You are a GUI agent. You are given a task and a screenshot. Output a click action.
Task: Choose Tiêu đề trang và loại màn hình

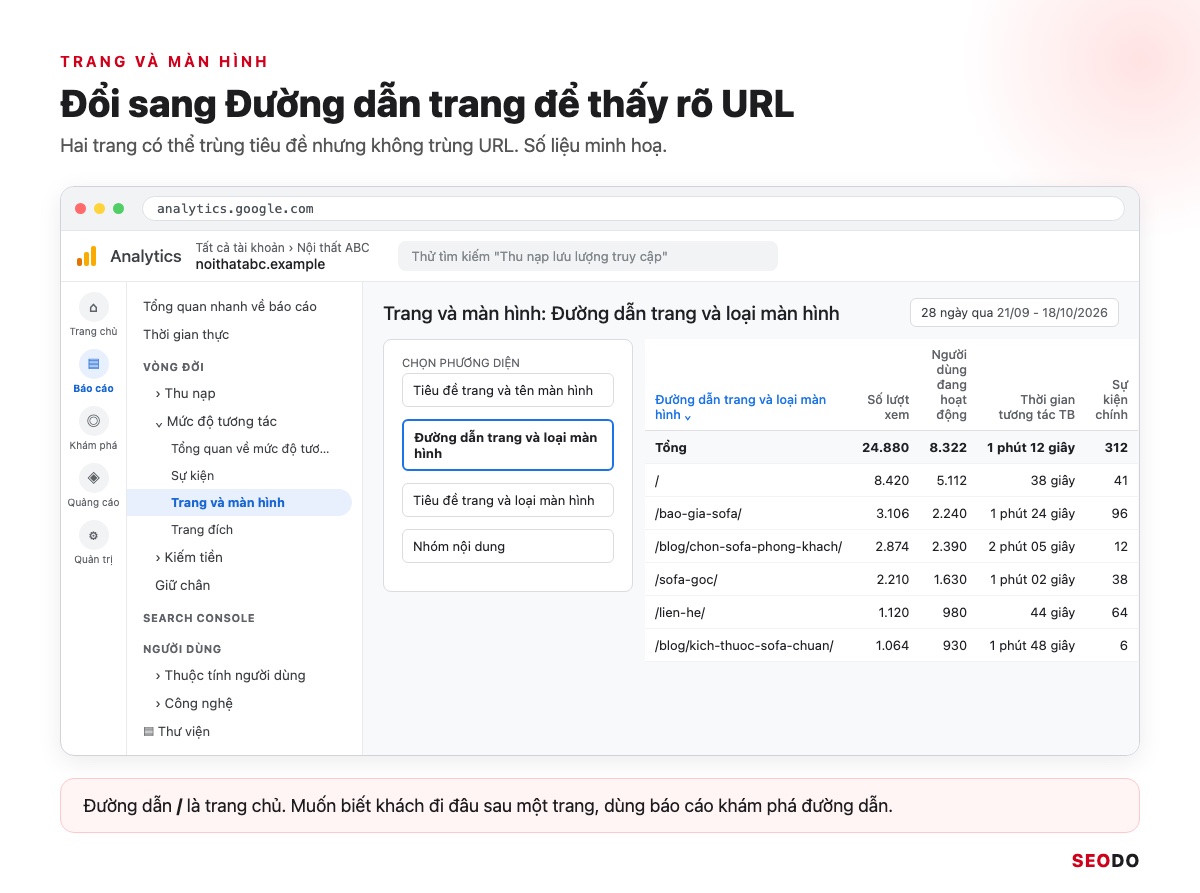tap(508, 500)
